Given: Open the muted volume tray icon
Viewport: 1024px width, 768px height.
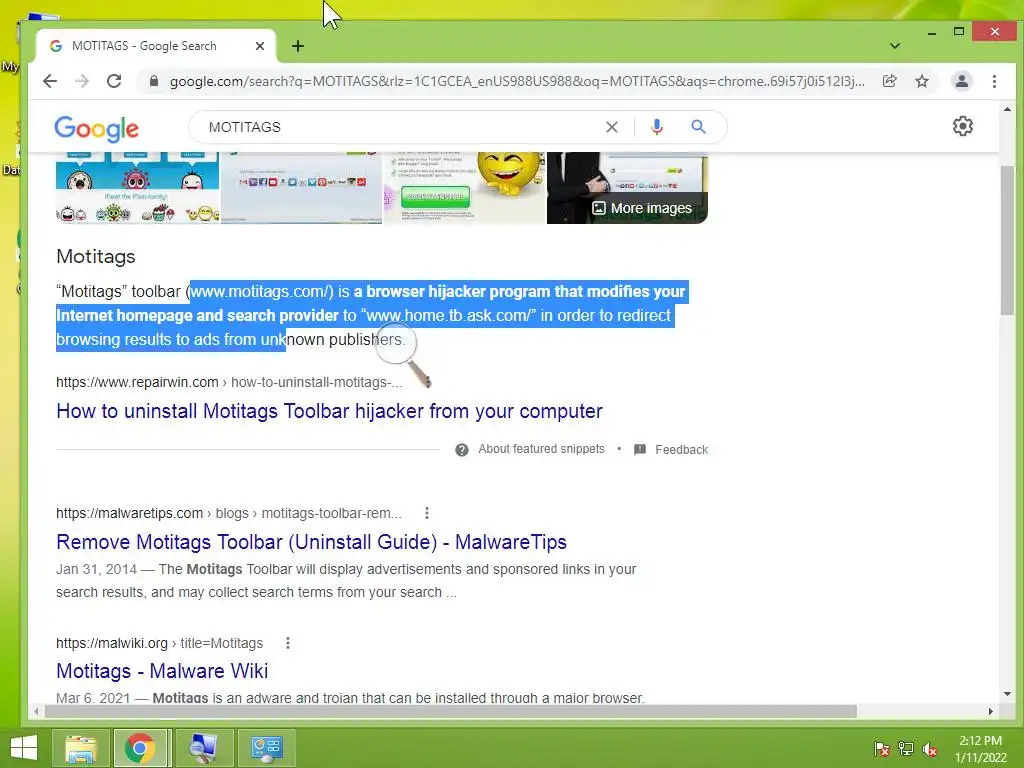Looking at the screenshot, I should (x=930, y=749).
